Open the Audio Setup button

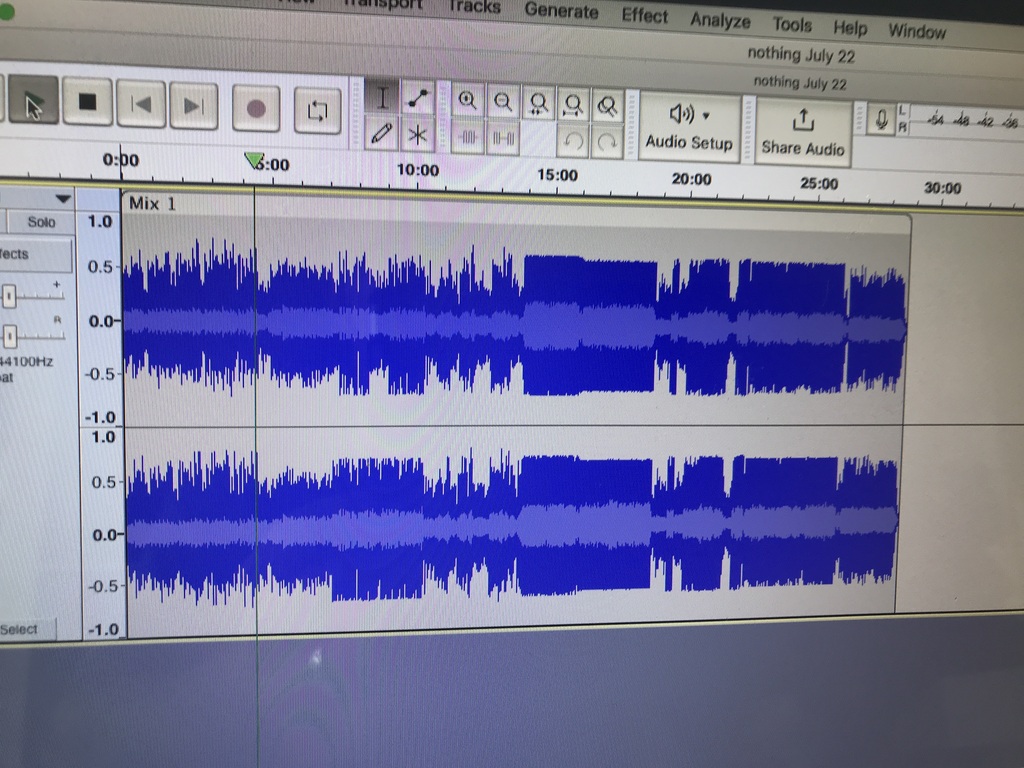[689, 128]
